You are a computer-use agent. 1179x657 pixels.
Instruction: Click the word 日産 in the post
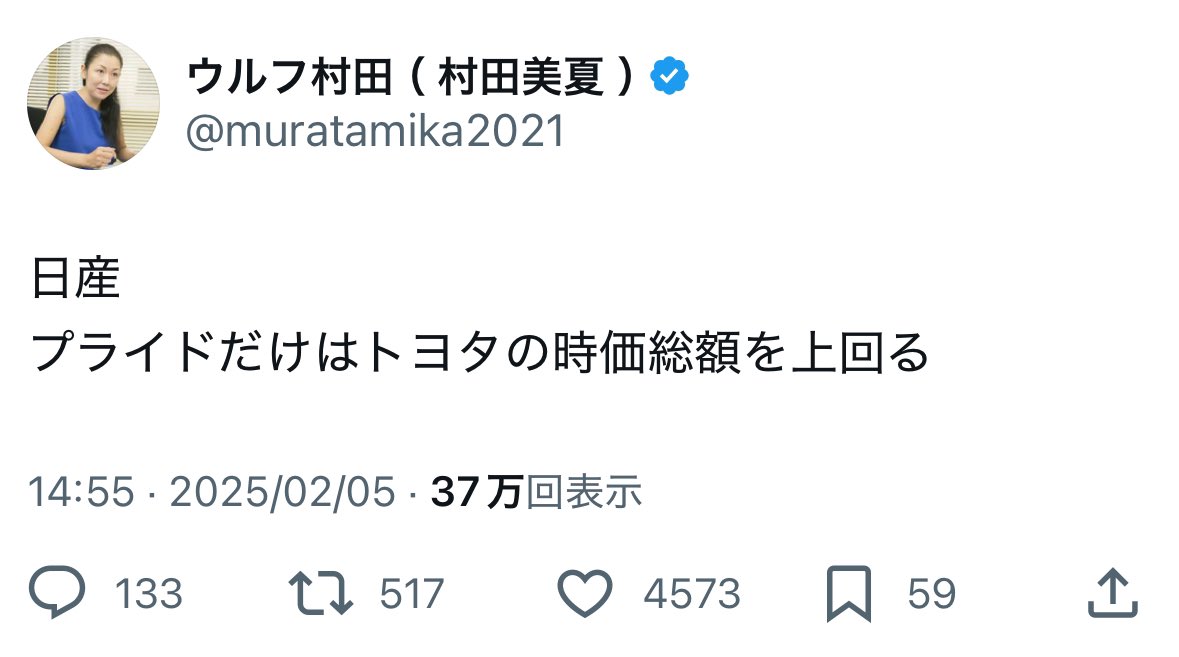coord(76,281)
